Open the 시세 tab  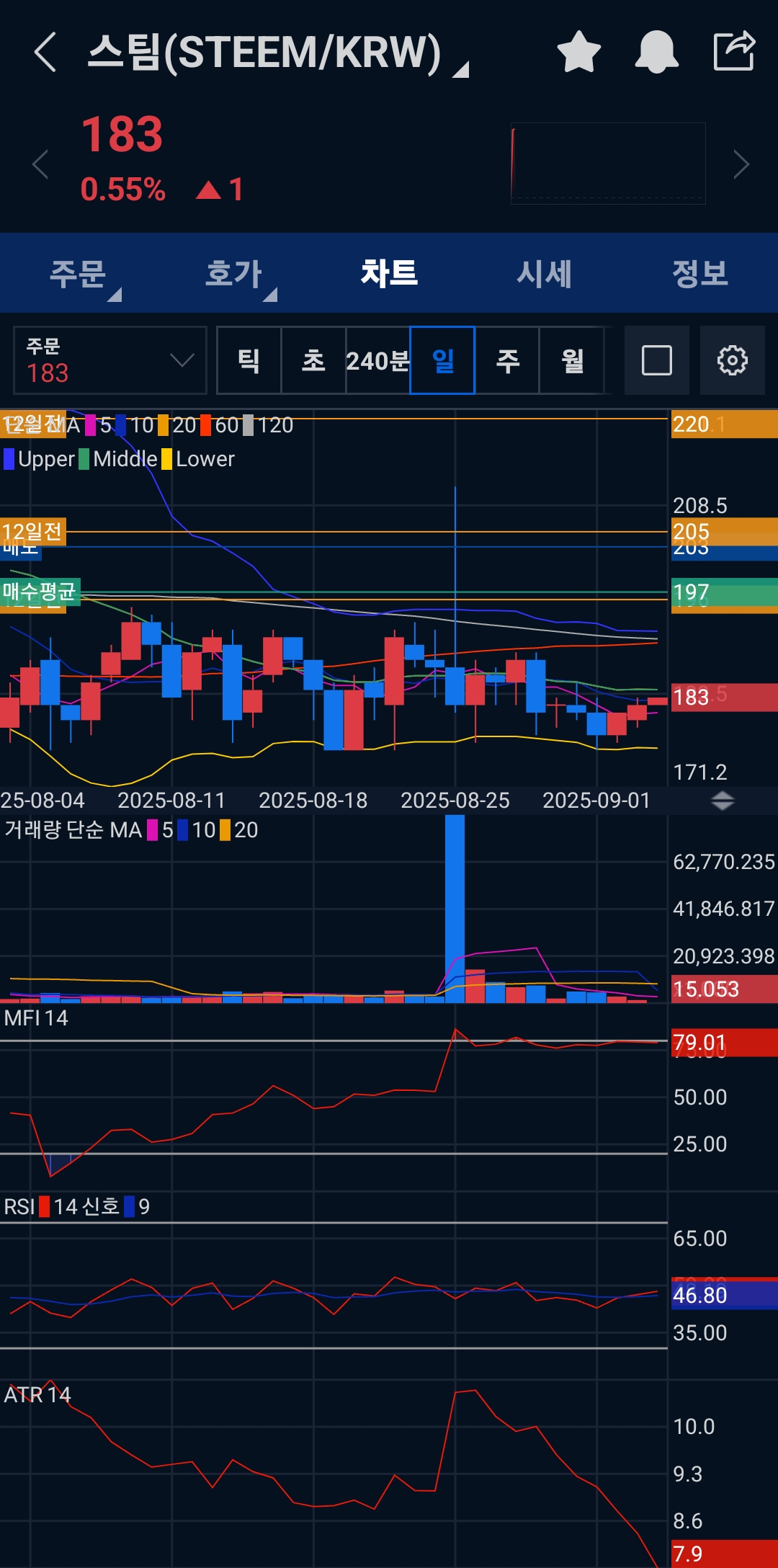point(545,274)
